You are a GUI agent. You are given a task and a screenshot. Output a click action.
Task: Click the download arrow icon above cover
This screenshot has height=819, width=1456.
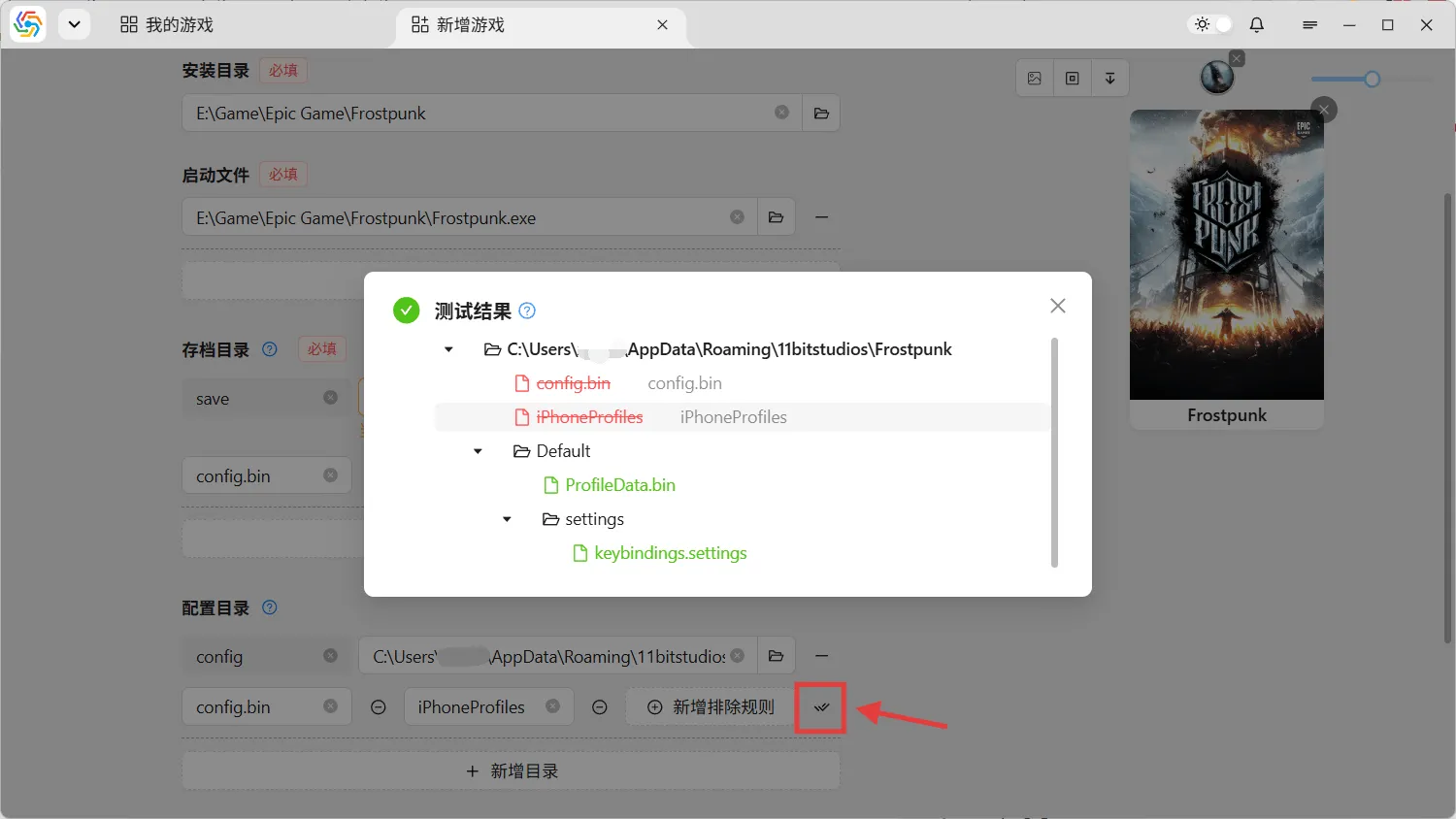coord(1109,79)
